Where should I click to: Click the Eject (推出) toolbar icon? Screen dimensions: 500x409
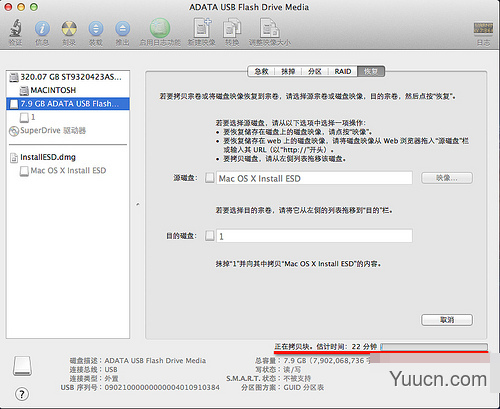[122, 29]
